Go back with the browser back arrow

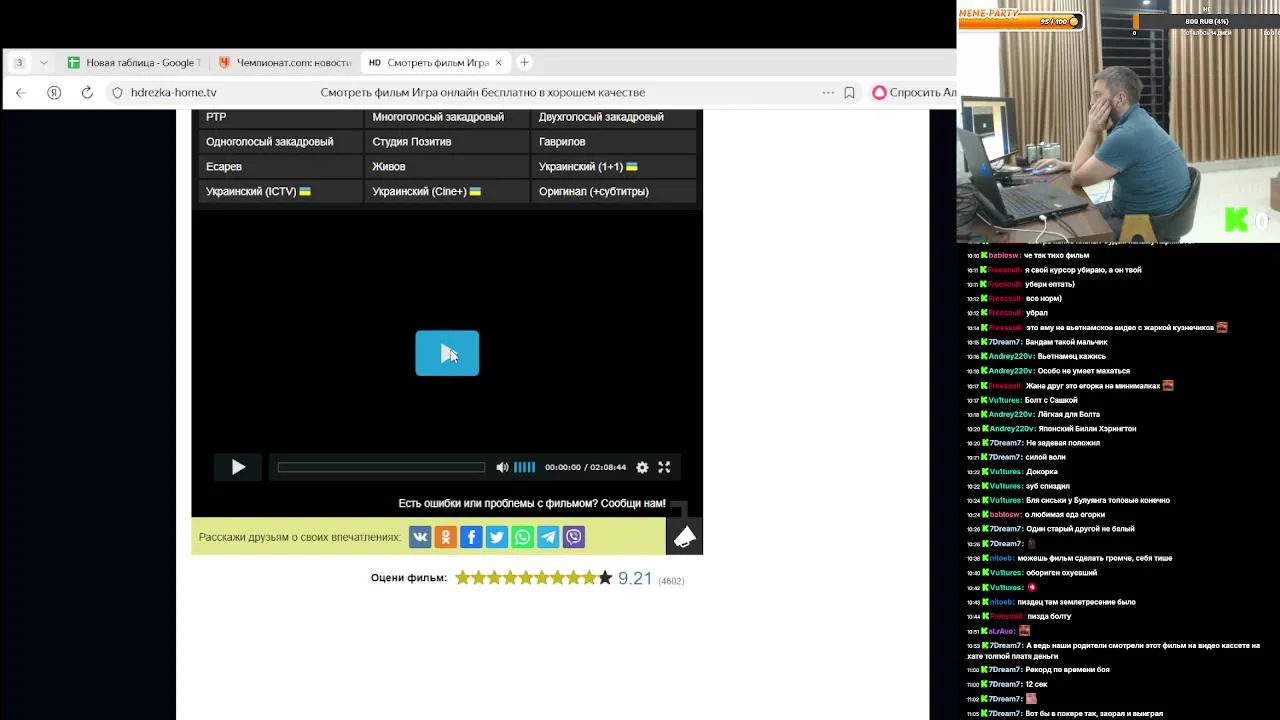click(21, 92)
